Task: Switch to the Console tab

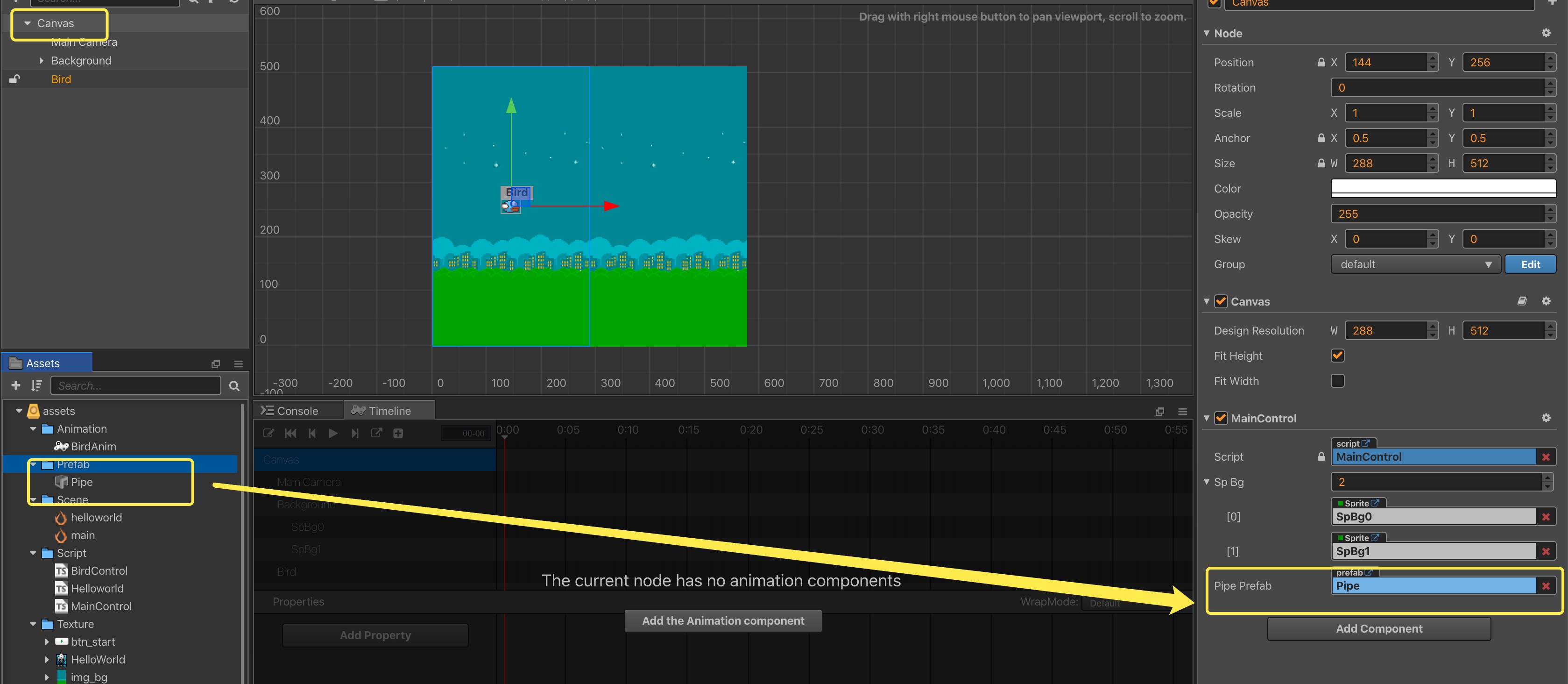Action: 297,411
